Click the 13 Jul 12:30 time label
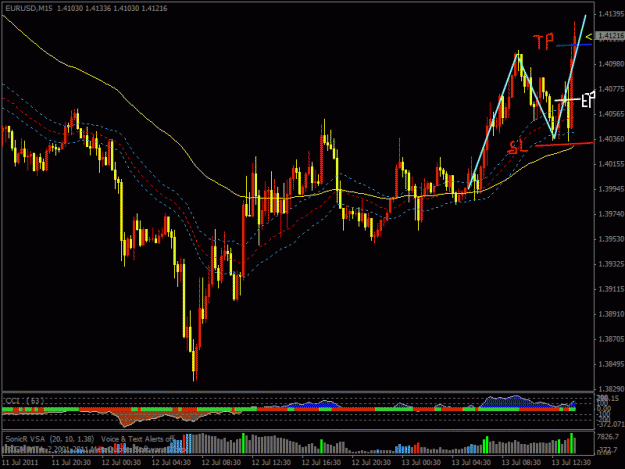Image resolution: width=625 pixels, height=469 pixels. 571,462
